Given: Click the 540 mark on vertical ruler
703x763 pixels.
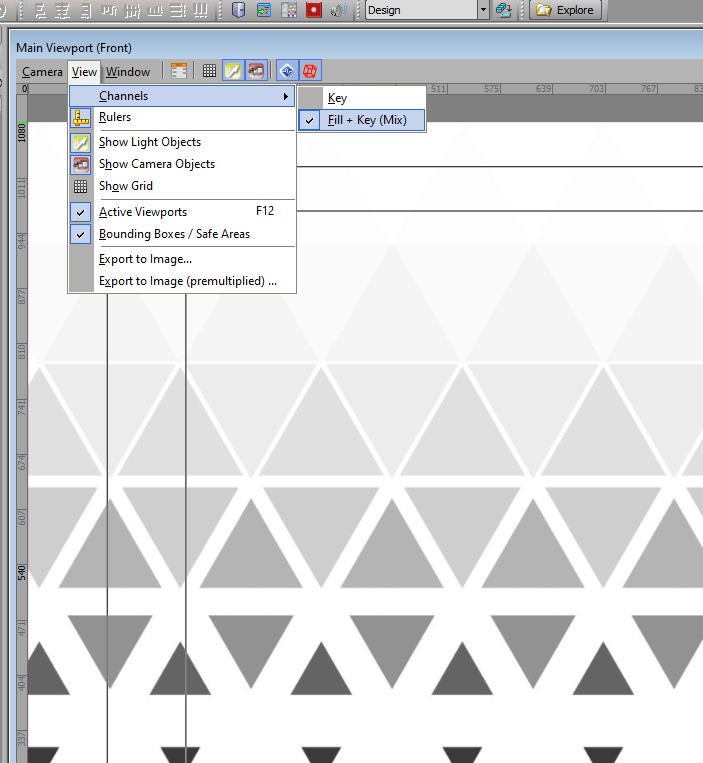Looking at the screenshot, I should (21, 573).
